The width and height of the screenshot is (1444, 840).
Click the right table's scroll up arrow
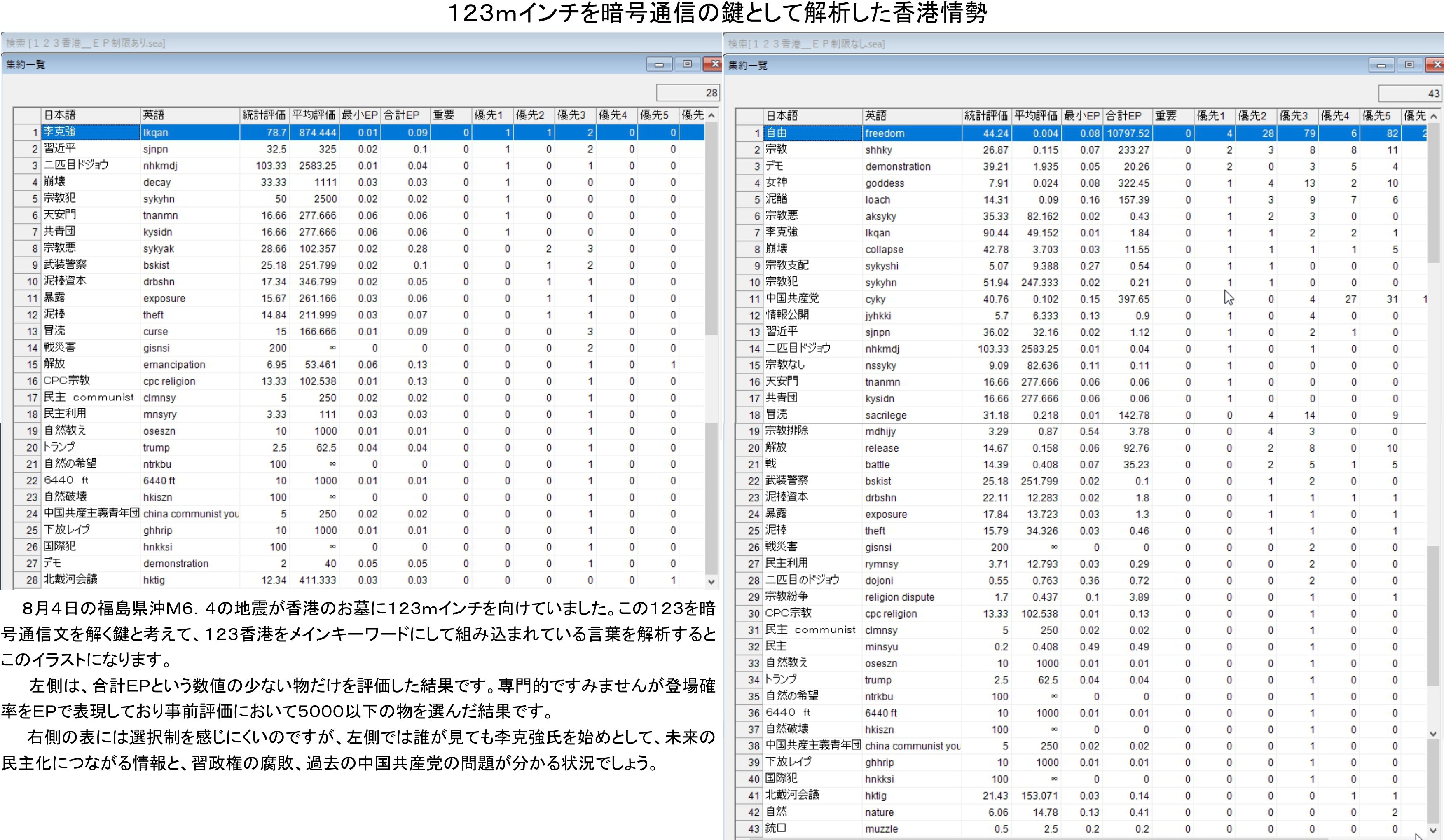pos(1433,116)
